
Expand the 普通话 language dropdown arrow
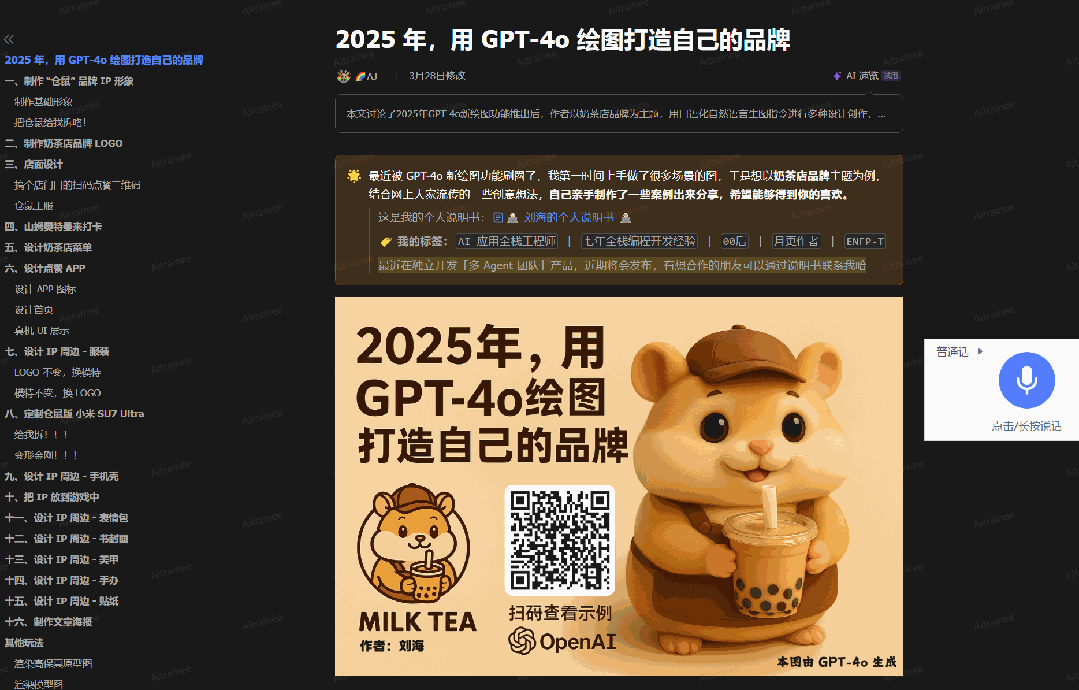tap(980, 352)
